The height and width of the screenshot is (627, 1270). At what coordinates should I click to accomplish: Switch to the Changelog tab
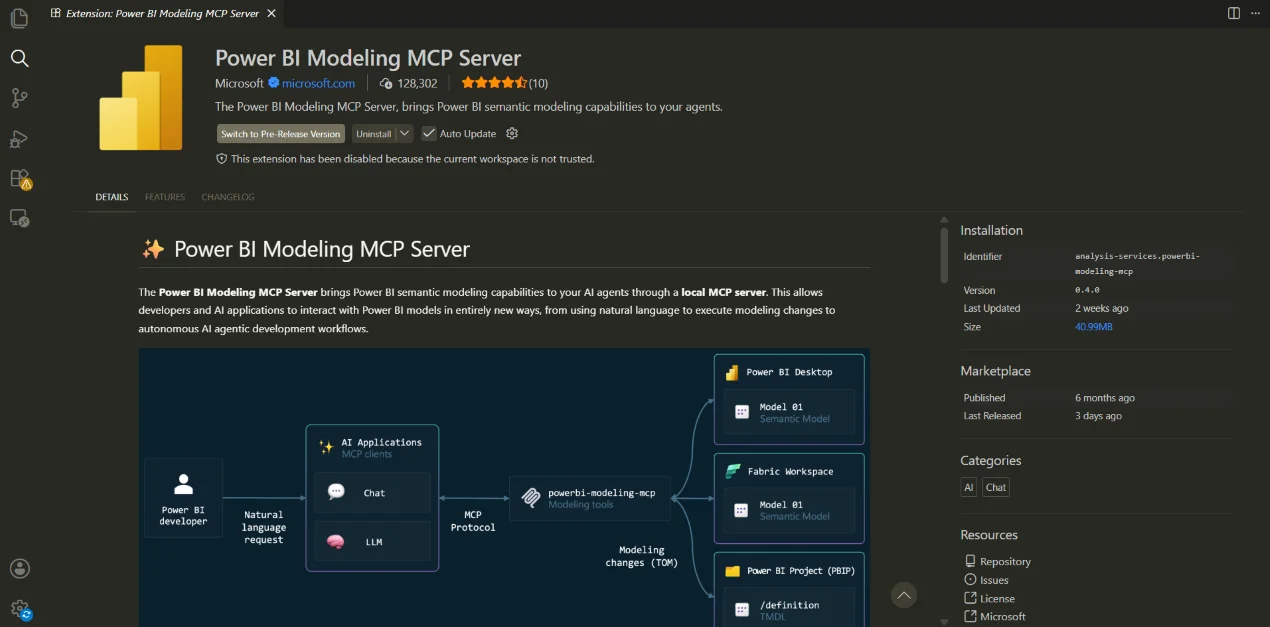click(x=228, y=197)
